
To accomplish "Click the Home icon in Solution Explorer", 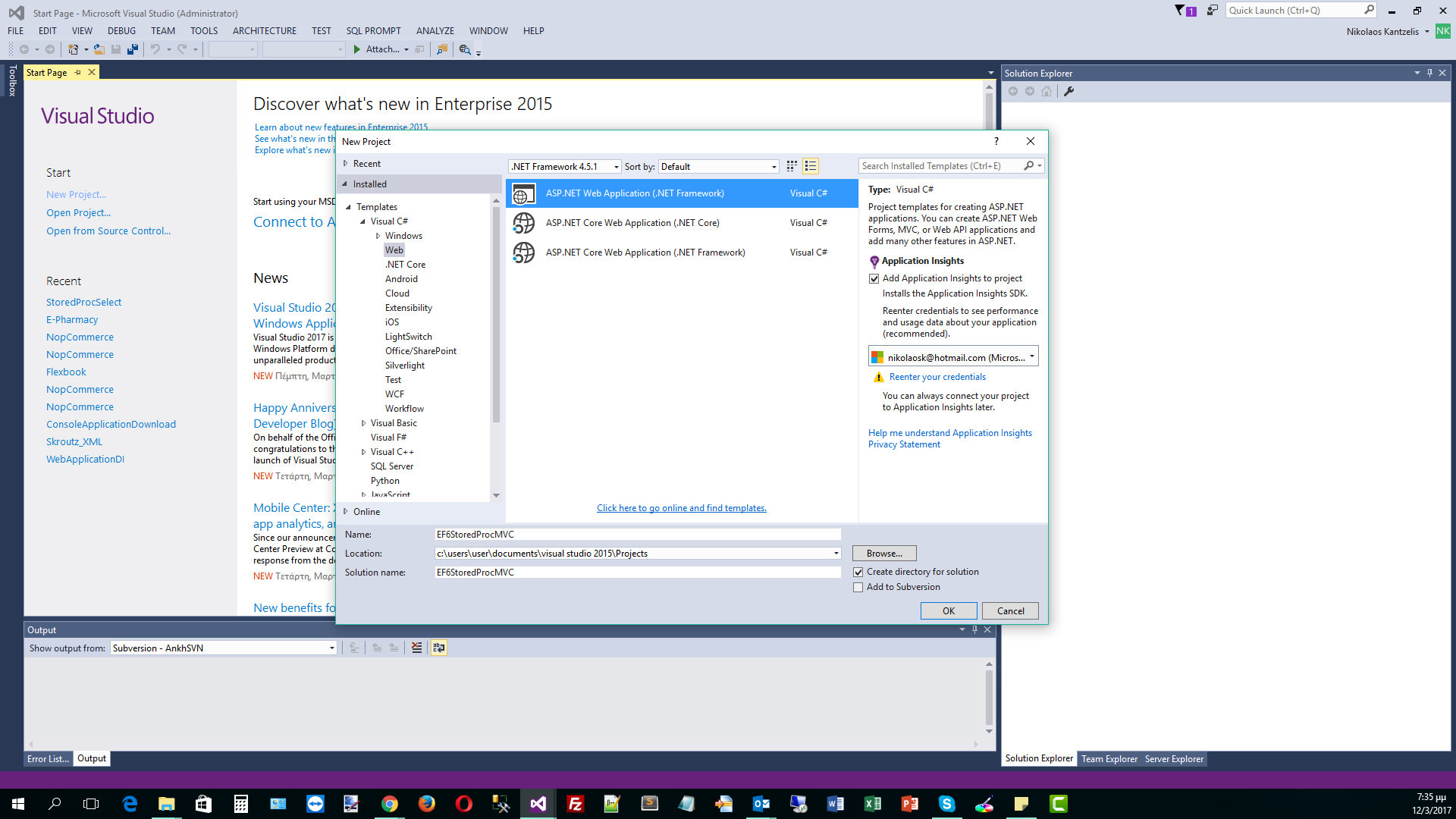I will pyautogui.click(x=1046, y=92).
